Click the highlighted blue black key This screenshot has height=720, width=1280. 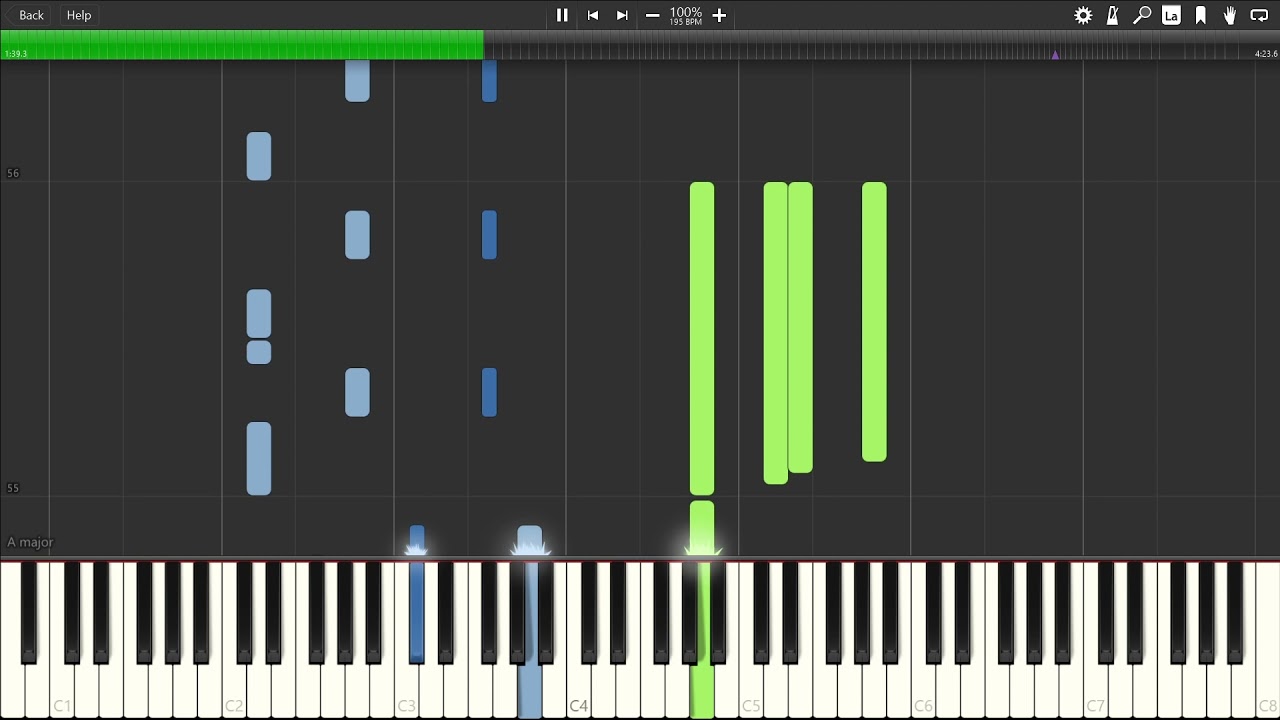tap(417, 612)
